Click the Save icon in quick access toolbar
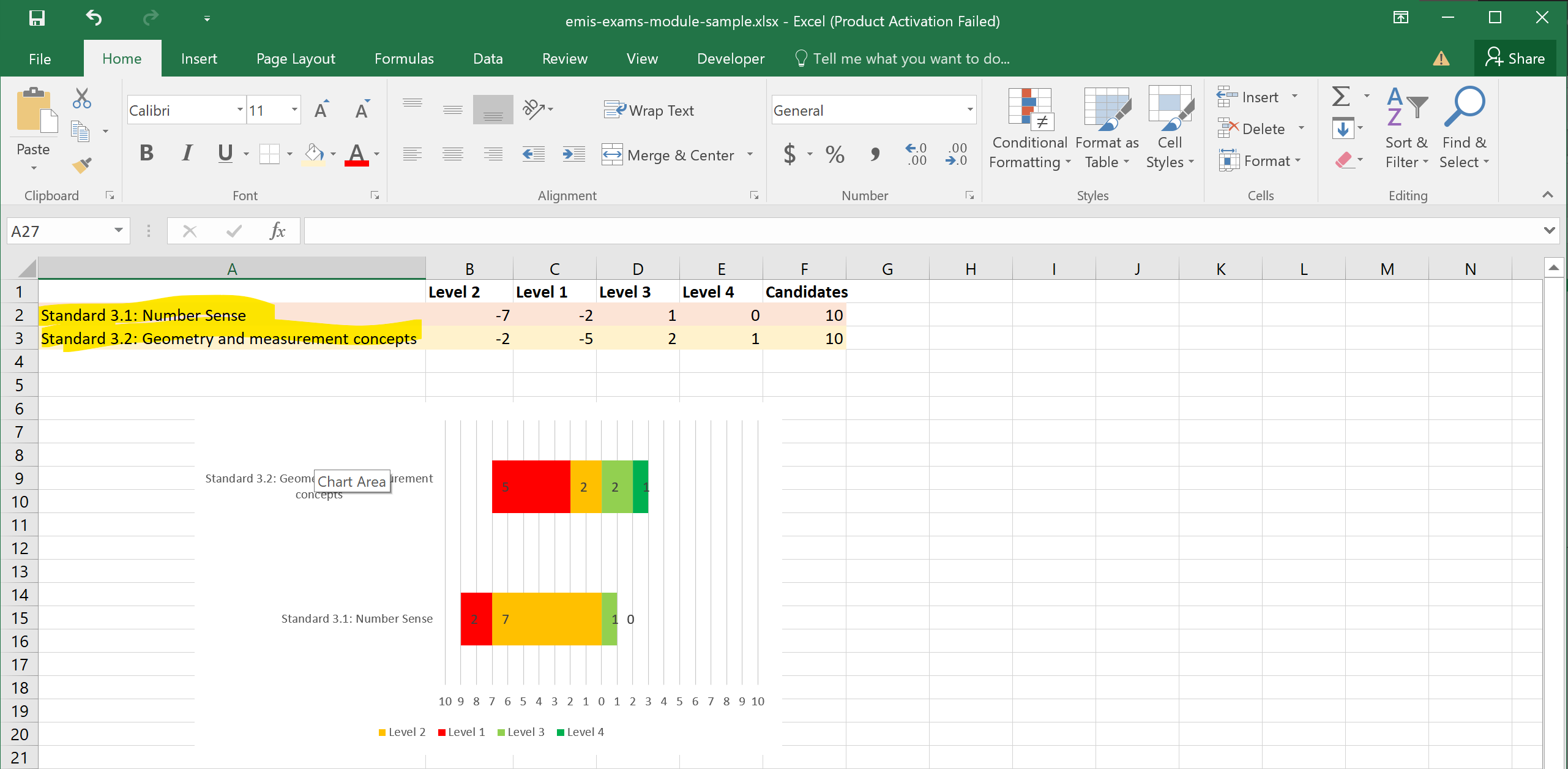 point(37,18)
